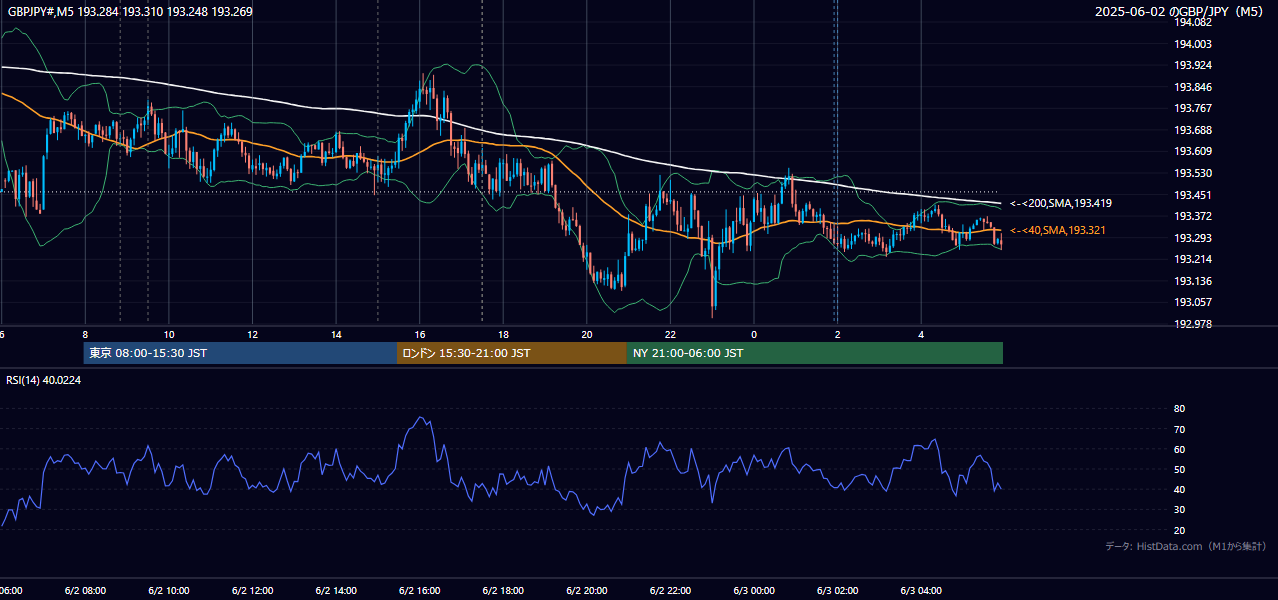The width and height of the screenshot is (1278, 600).
Task: Select the 東京 08:00-15:30 JST session bar
Action: click(240, 353)
